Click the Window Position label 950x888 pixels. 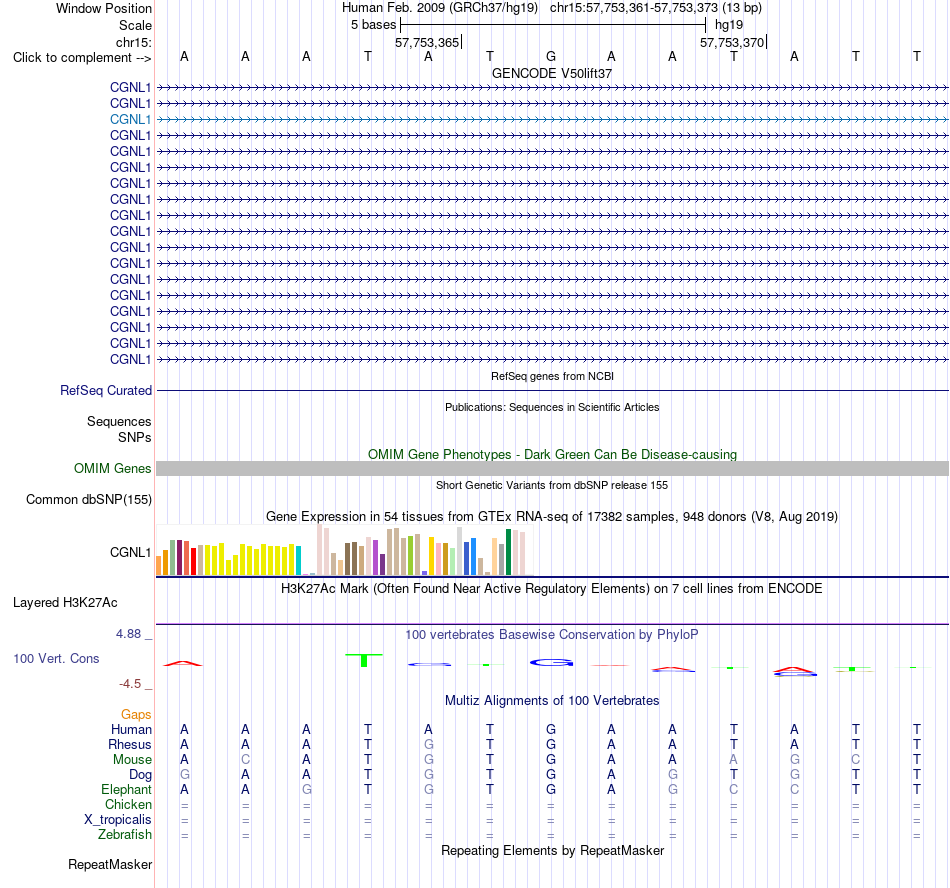coord(104,8)
